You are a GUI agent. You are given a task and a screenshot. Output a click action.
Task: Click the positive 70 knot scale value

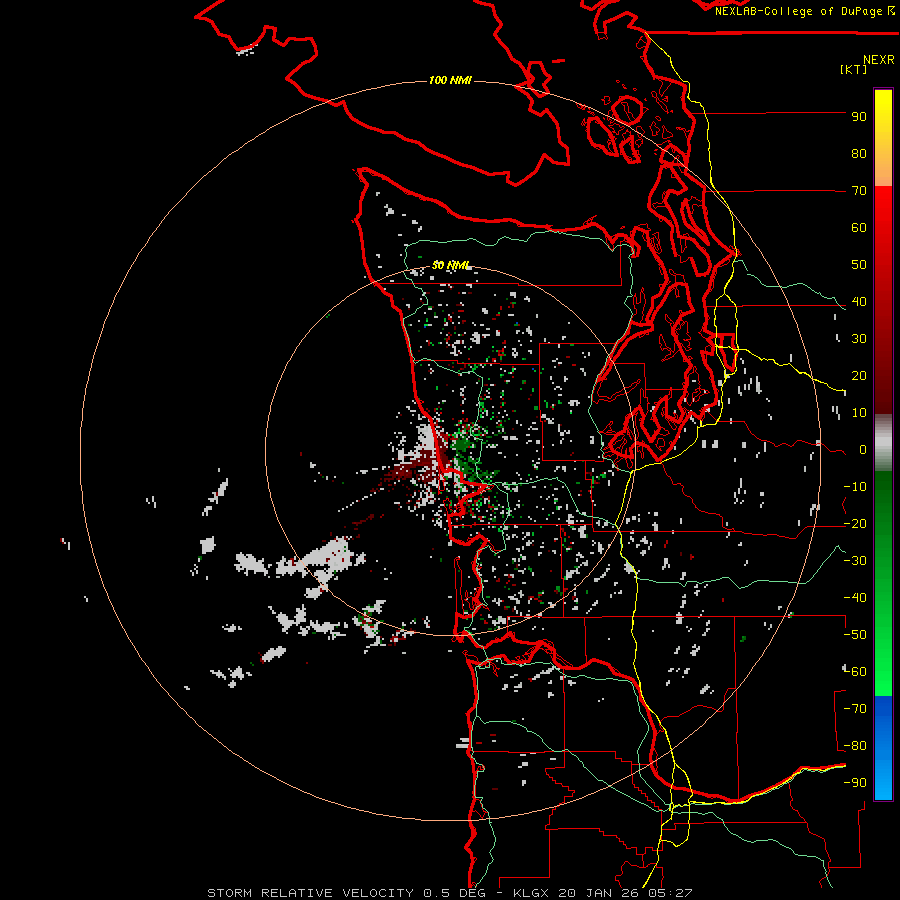[x=859, y=191]
